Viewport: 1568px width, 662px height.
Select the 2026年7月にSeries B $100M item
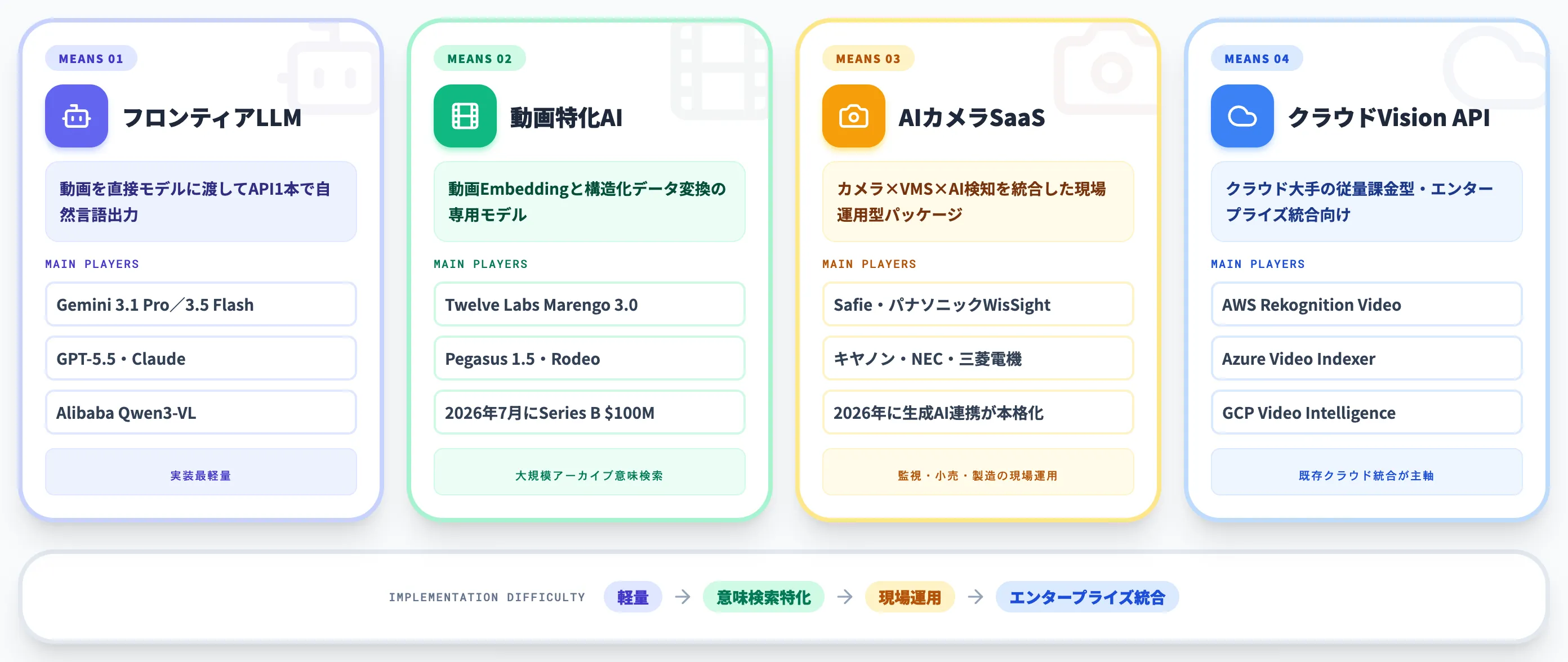tap(589, 413)
